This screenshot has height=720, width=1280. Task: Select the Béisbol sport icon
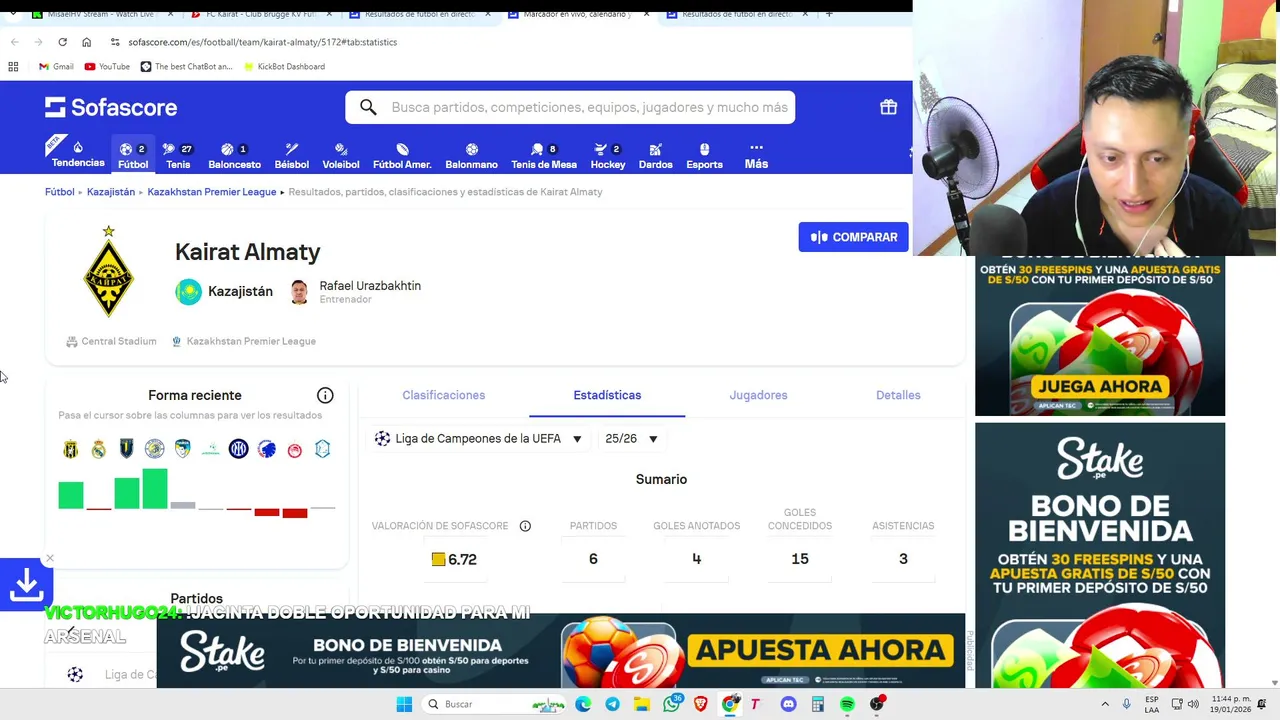[x=291, y=155]
